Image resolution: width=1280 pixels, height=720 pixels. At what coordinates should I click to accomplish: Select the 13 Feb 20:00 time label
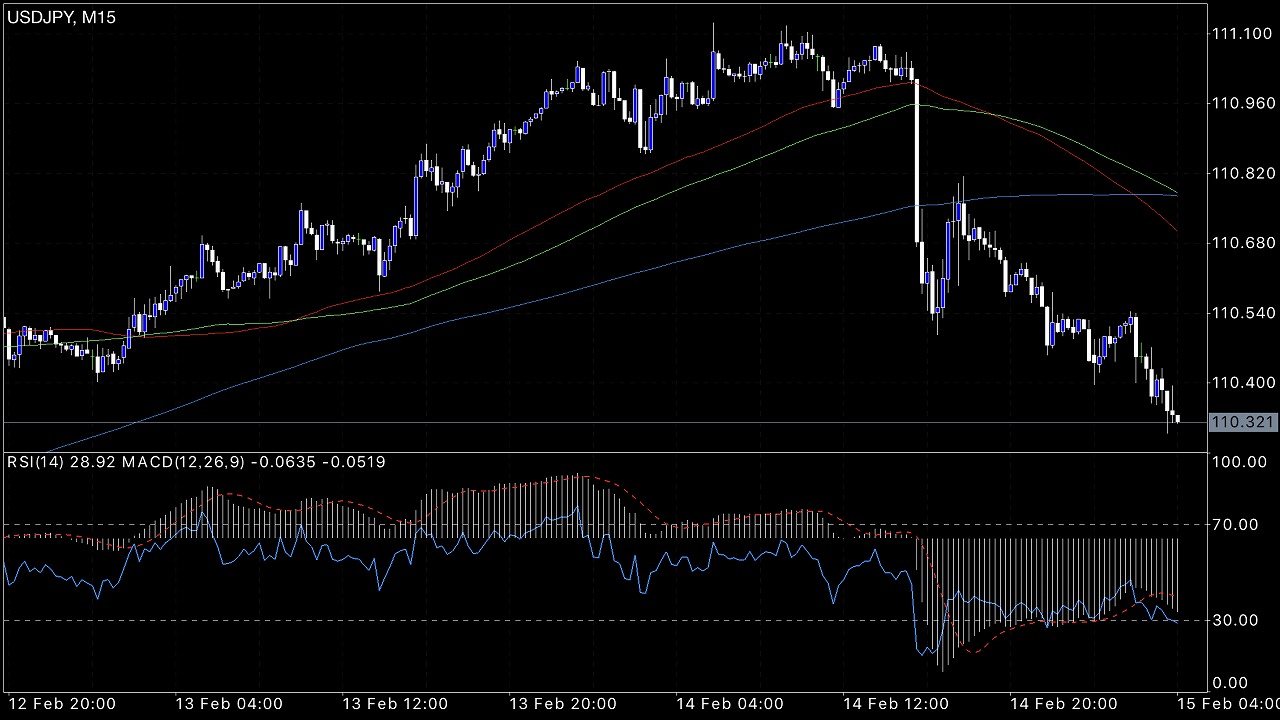pos(563,704)
